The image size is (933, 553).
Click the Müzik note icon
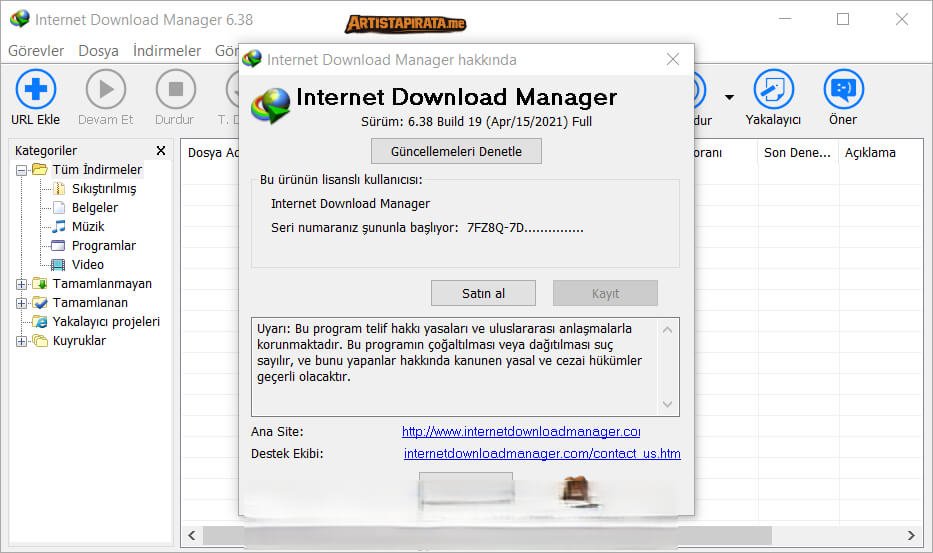(x=58, y=227)
